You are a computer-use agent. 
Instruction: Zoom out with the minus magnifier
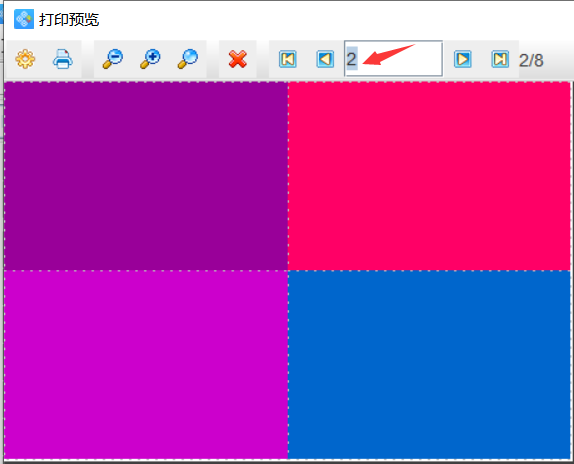pos(113,59)
